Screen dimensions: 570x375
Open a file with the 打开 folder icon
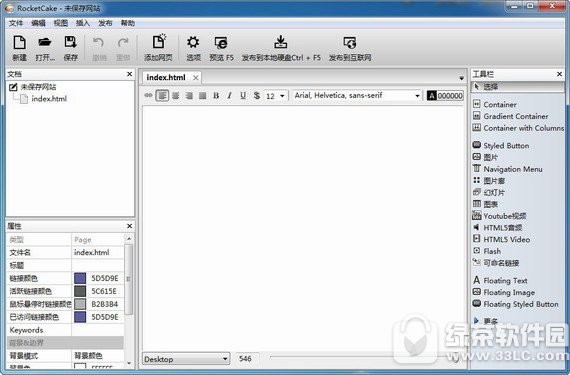tap(45, 43)
